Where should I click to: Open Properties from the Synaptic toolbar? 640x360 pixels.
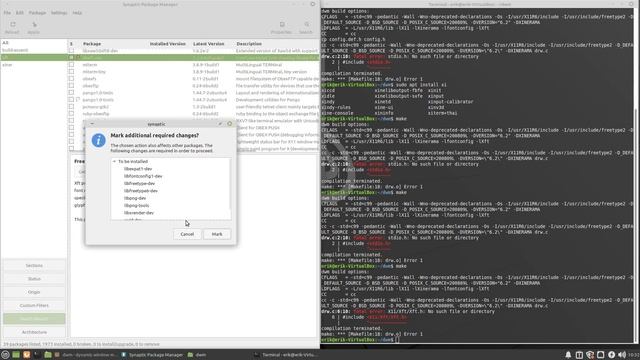pos(281,27)
